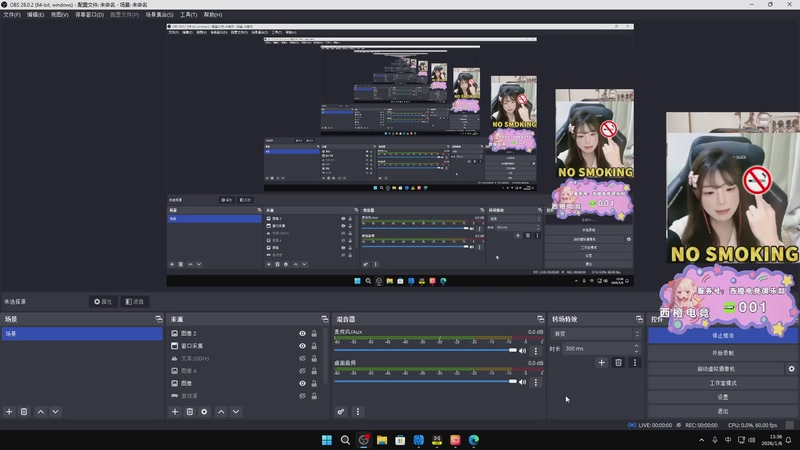Hide the 窗口采集 source
800x450 pixels.
tap(303, 346)
